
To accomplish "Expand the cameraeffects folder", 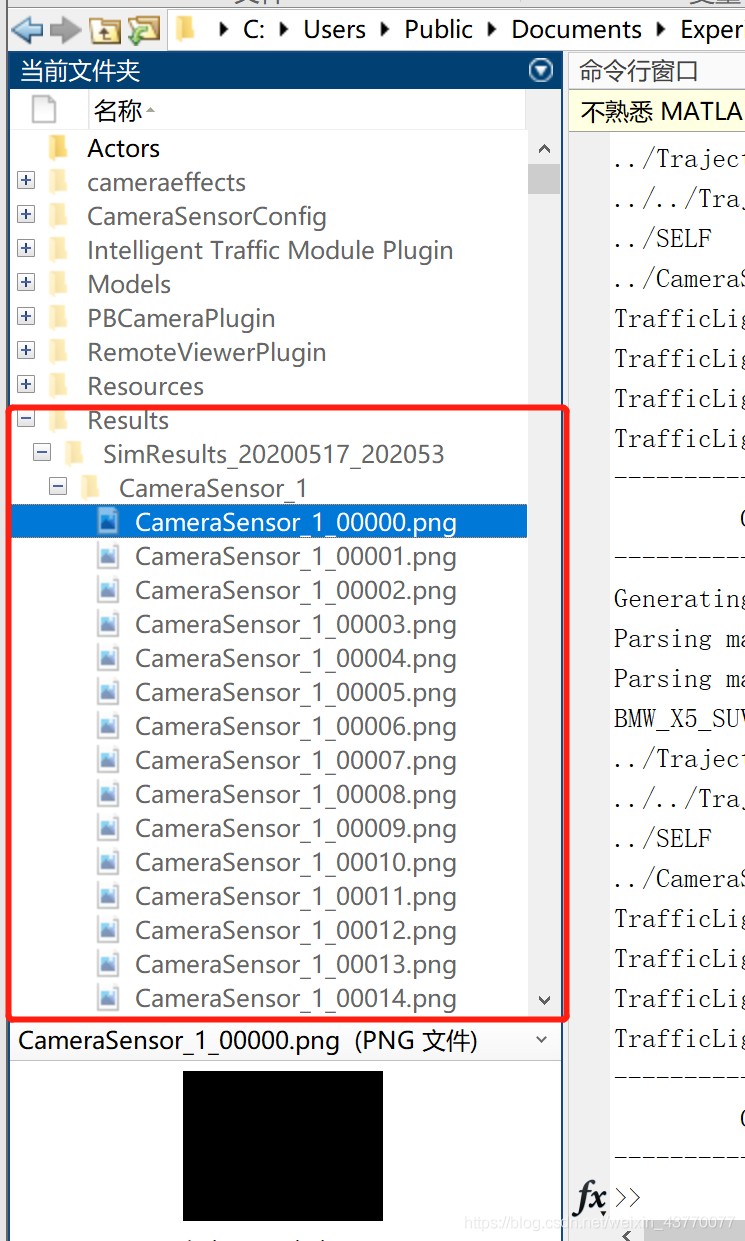I will 26,181.
